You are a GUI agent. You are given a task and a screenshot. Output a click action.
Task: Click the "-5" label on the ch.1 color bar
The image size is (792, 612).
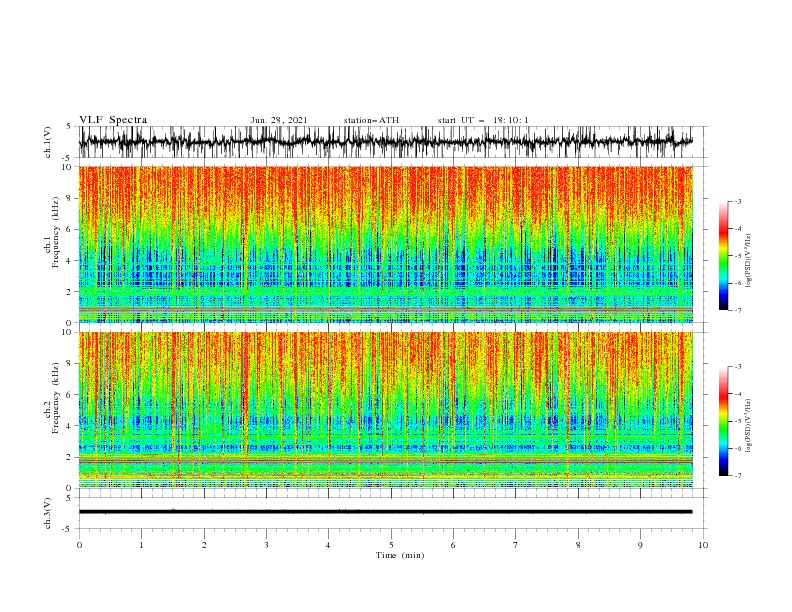[737, 256]
